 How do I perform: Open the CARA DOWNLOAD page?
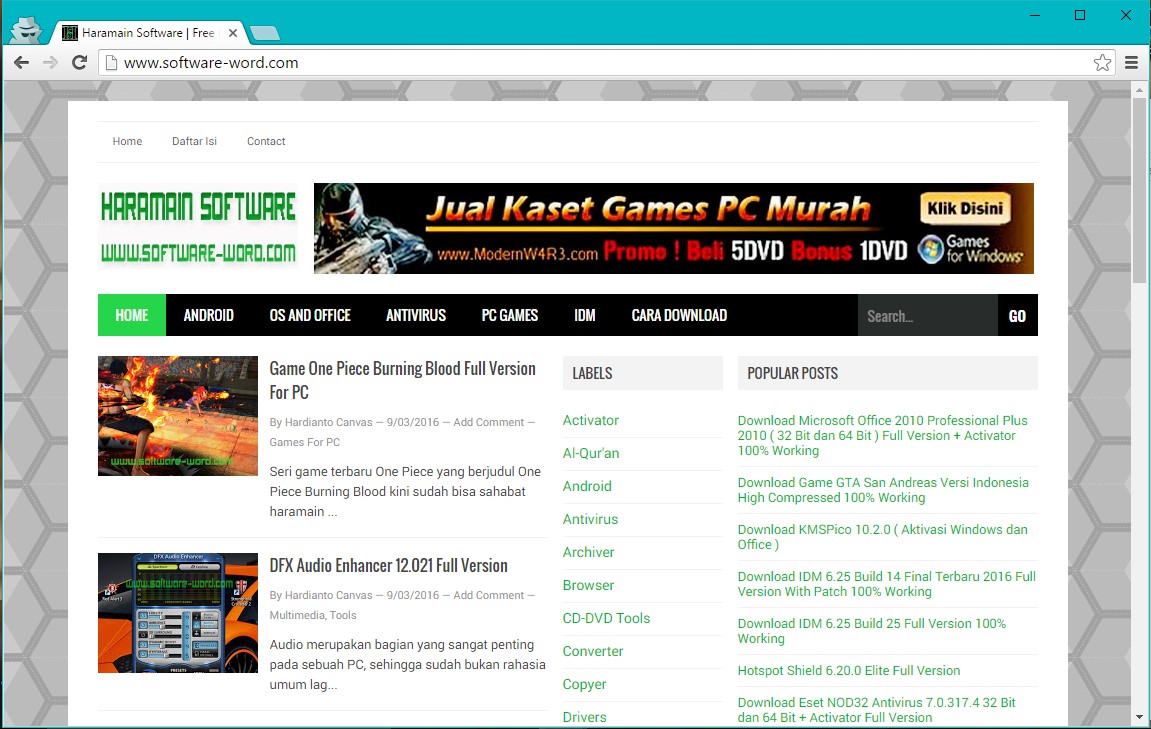tap(679, 315)
